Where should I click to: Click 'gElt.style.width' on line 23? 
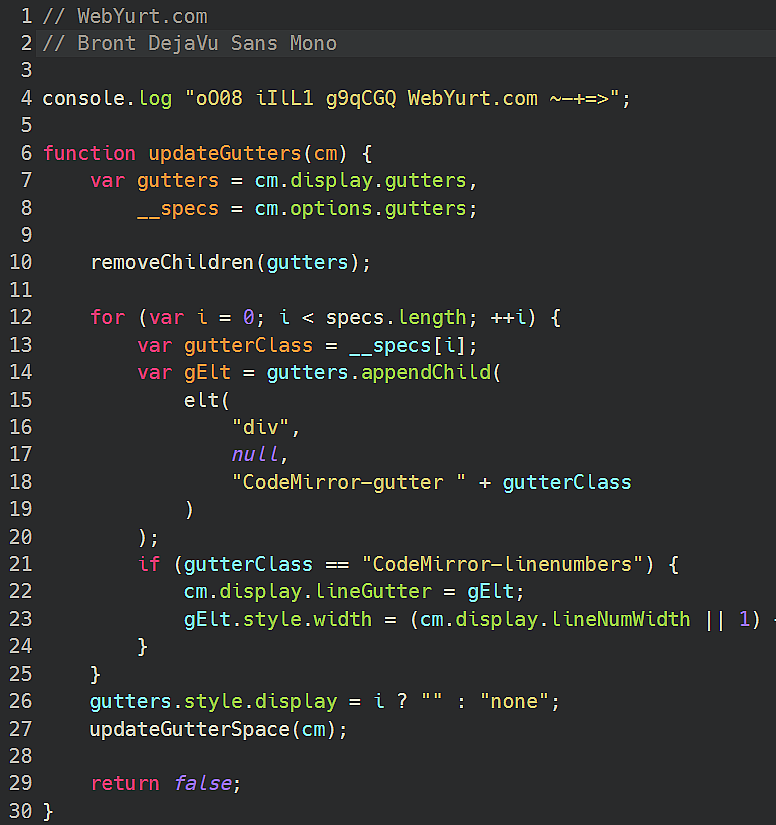click(x=278, y=620)
